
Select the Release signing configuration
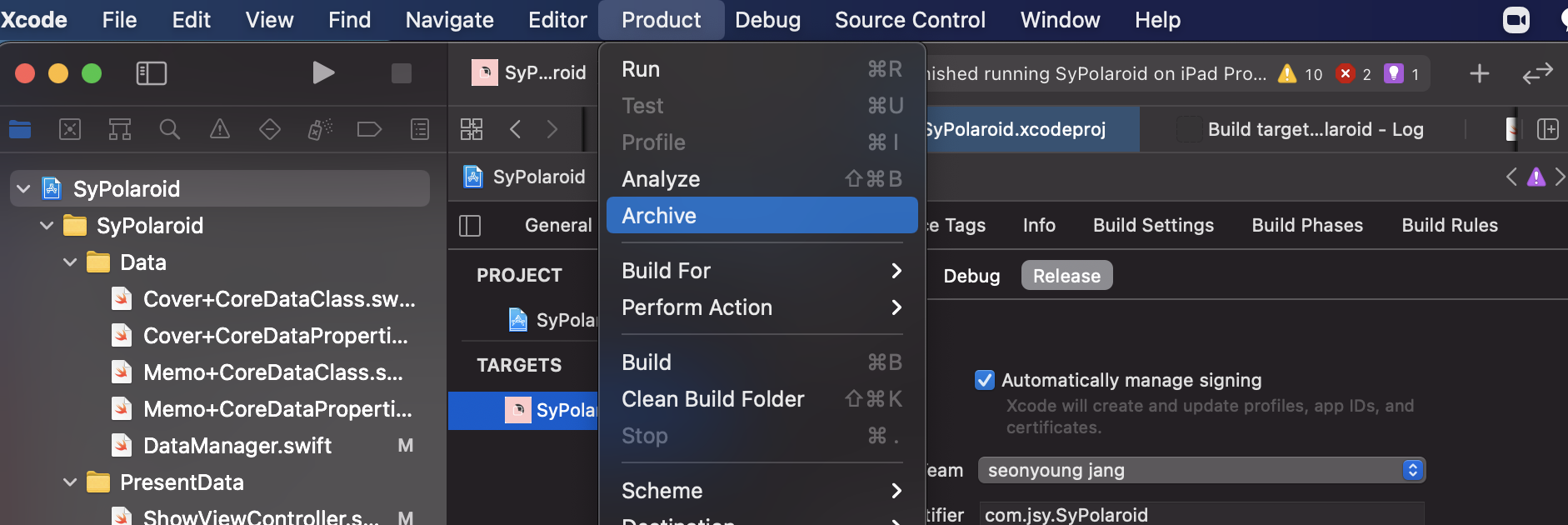click(x=1066, y=276)
